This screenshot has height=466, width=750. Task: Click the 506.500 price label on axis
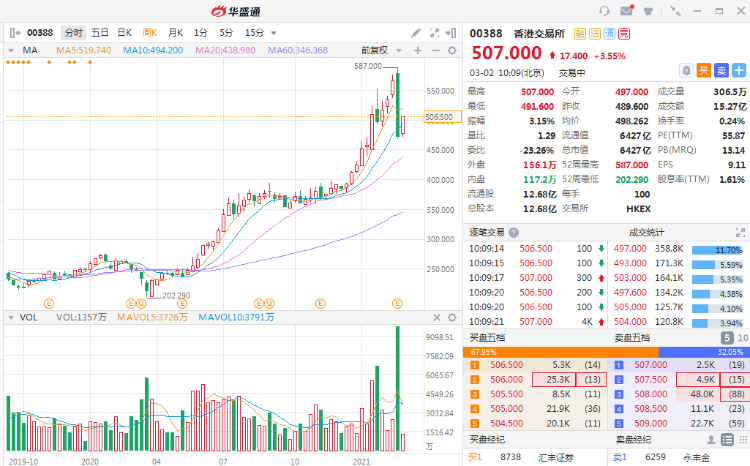pos(442,117)
